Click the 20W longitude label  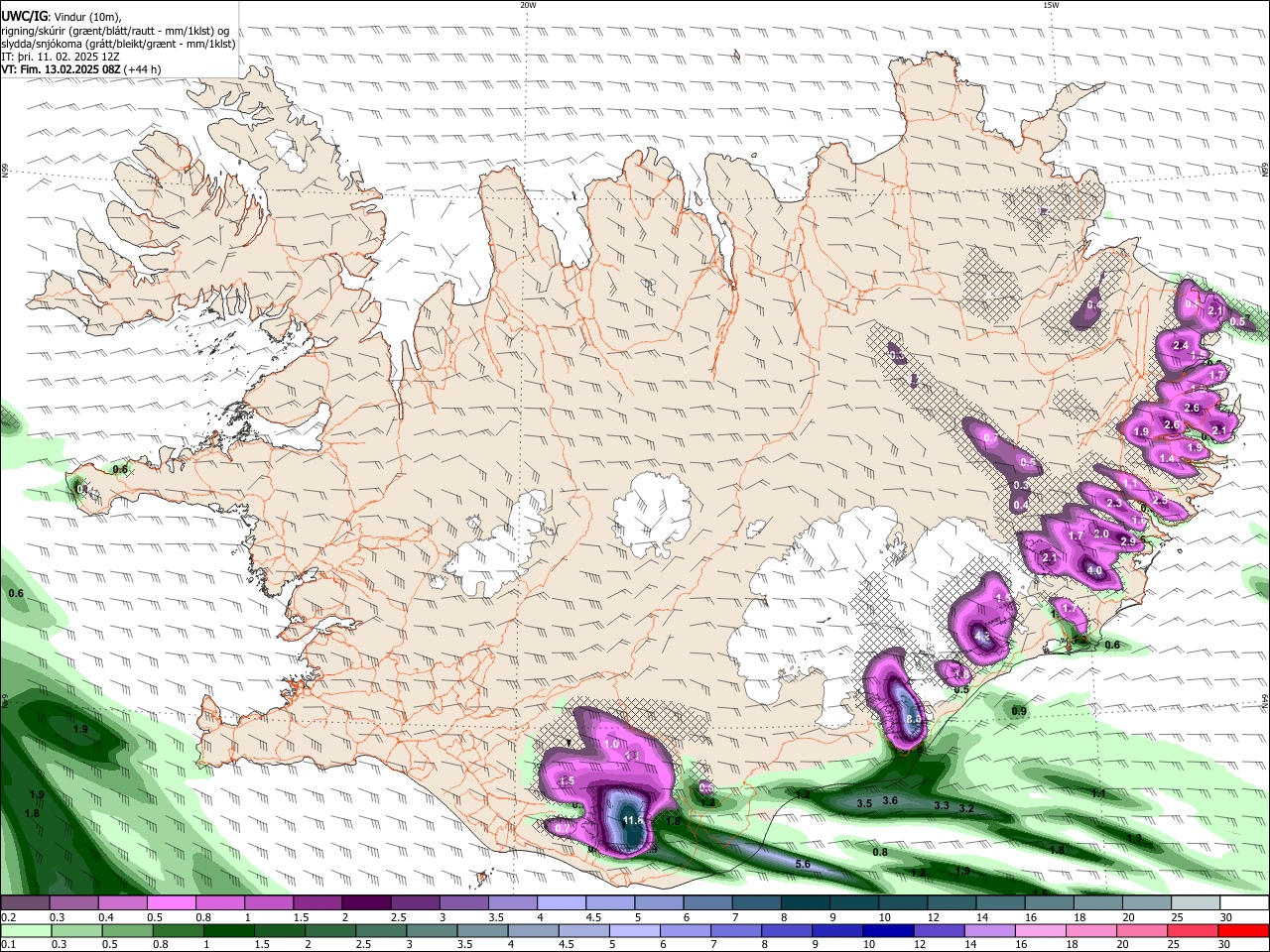[528, 5]
